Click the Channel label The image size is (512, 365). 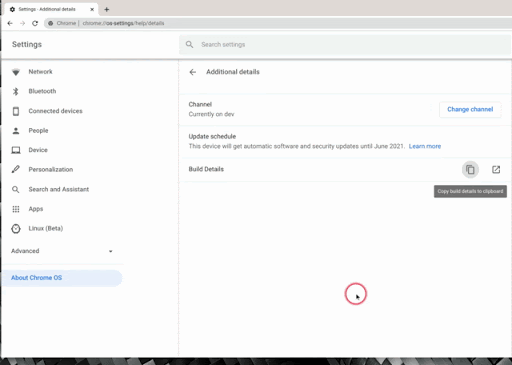tap(200, 104)
